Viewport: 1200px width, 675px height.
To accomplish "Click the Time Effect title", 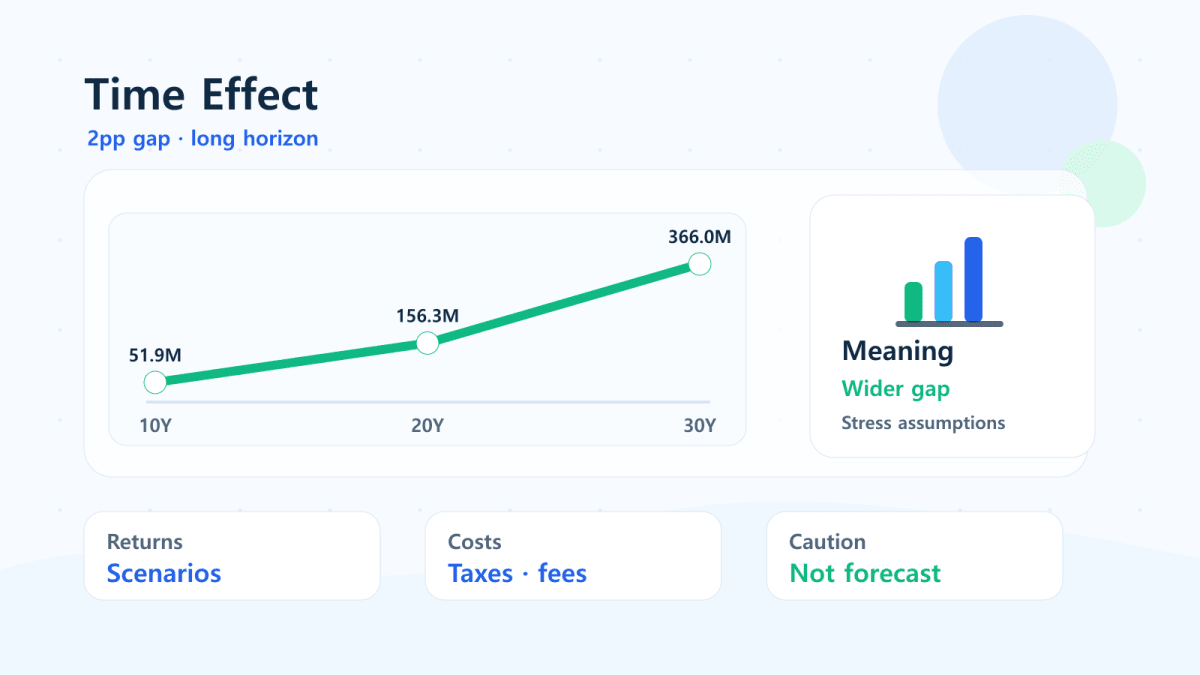I will click(201, 94).
